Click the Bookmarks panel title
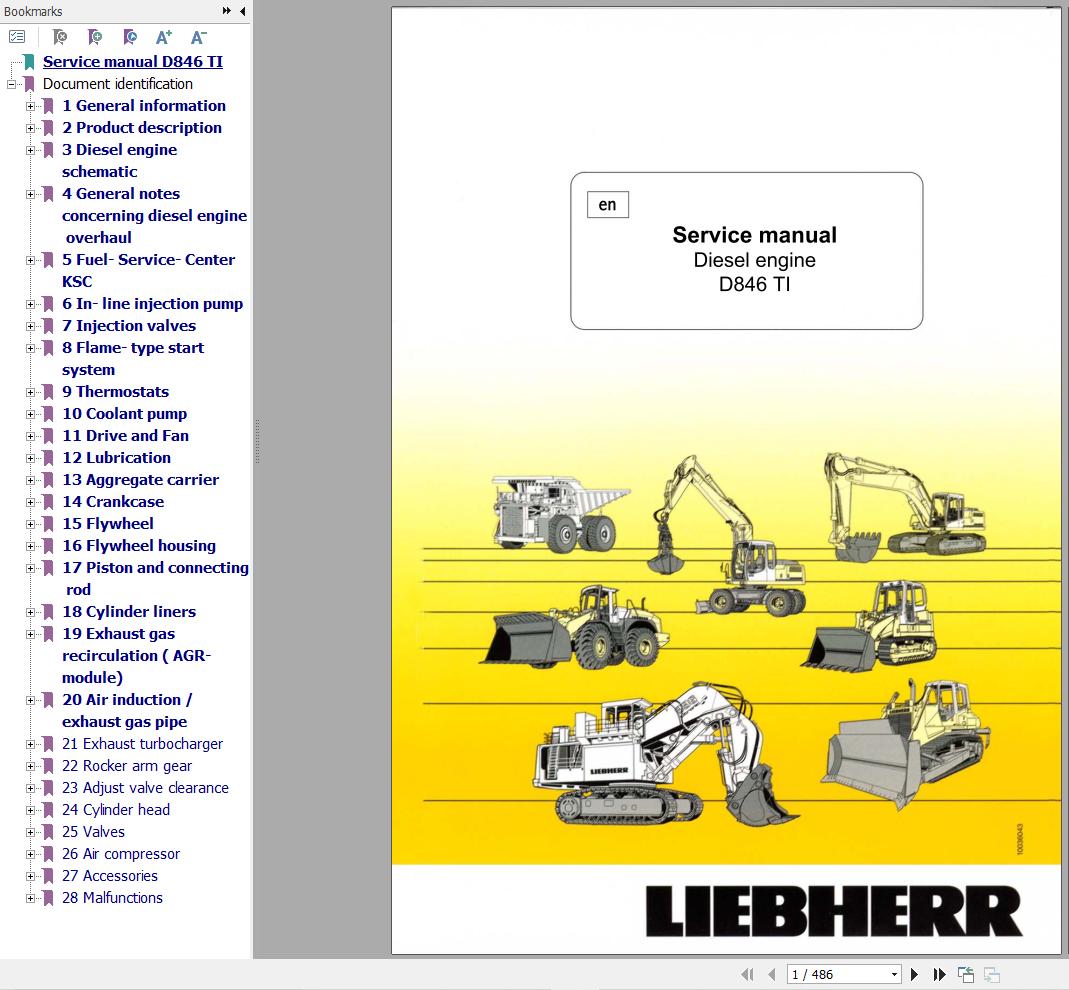The height and width of the screenshot is (990, 1069). click(x=33, y=11)
